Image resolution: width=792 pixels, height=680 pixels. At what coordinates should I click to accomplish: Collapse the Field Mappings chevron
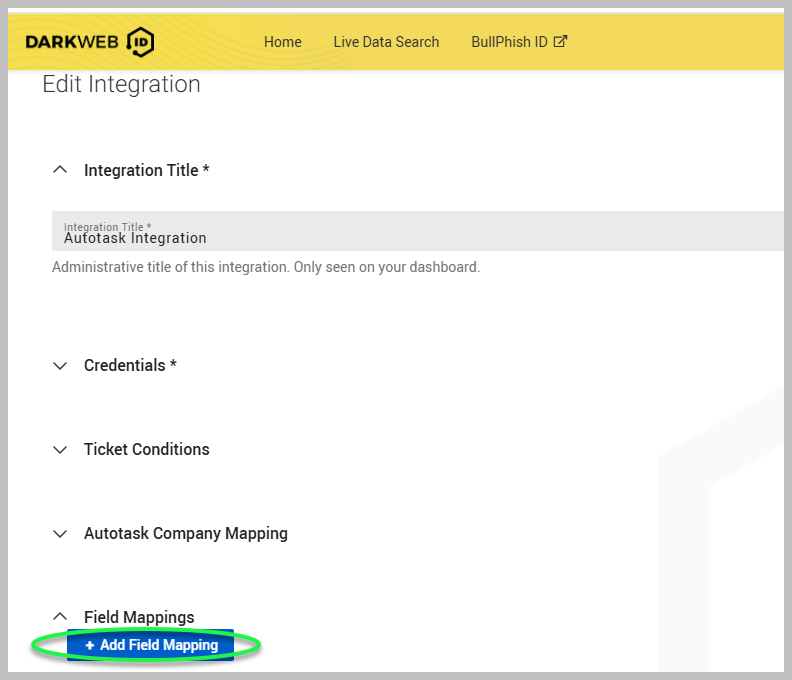tap(60, 616)
